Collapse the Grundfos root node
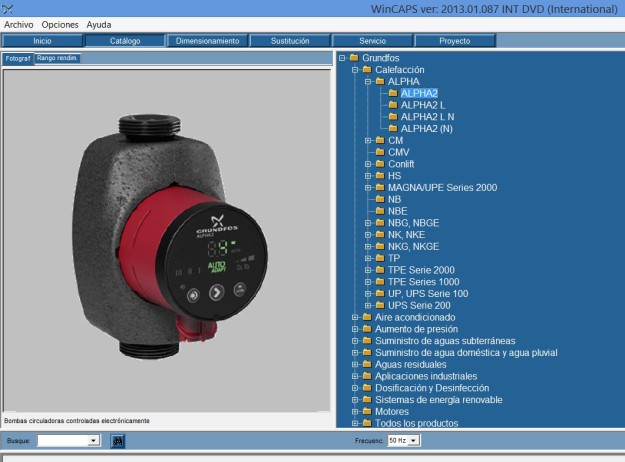The width and height of the screenshot is (625, 462). 342,58
